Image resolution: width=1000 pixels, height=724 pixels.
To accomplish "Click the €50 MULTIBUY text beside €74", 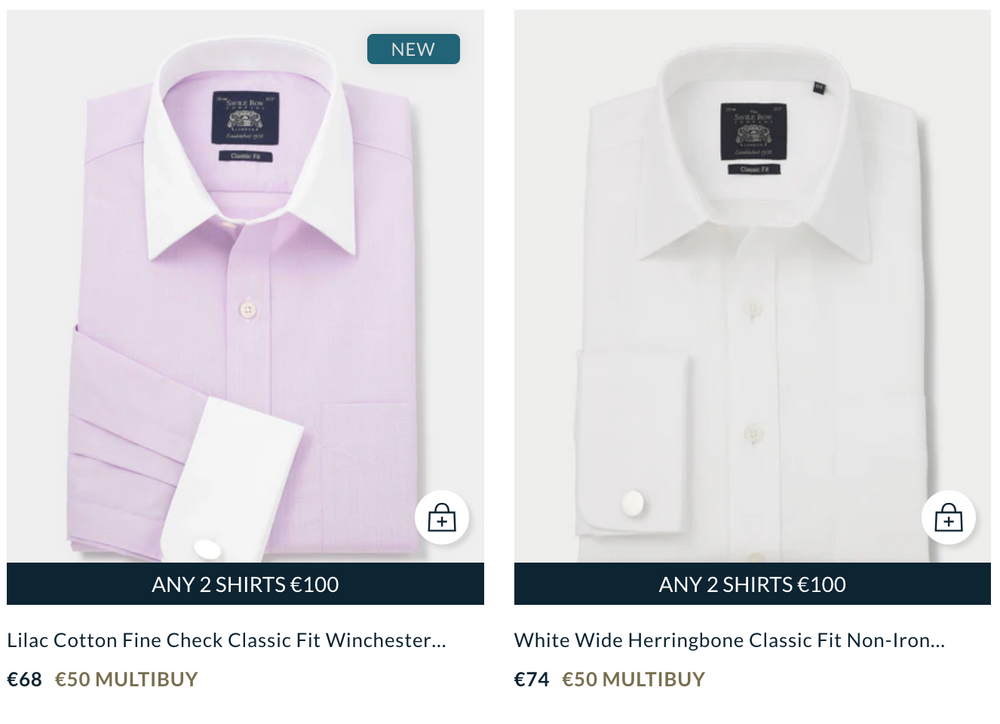I will tap(633, 680).
